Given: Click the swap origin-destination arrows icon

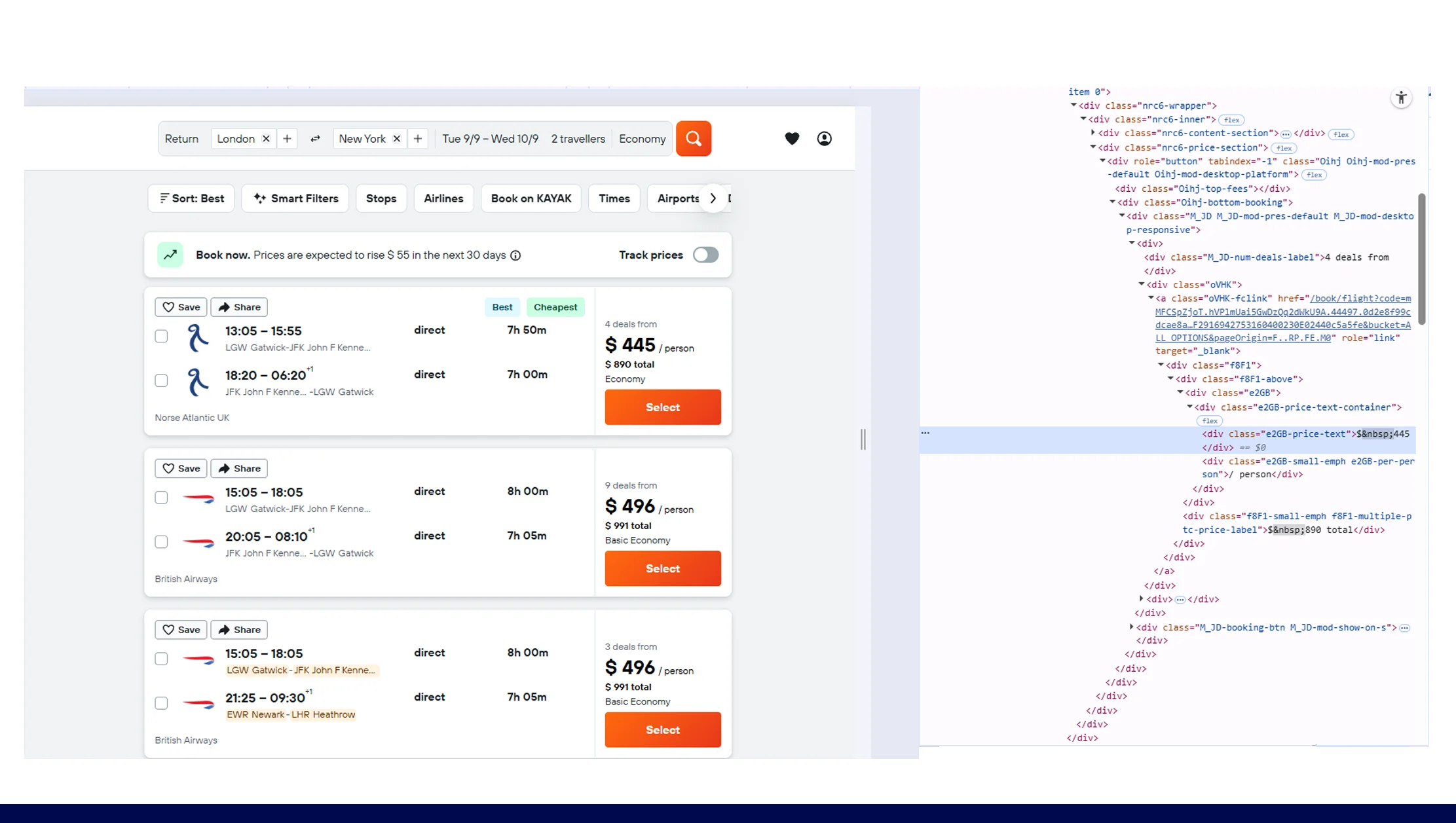Looking at the screenshot, I should click(315, 138).
